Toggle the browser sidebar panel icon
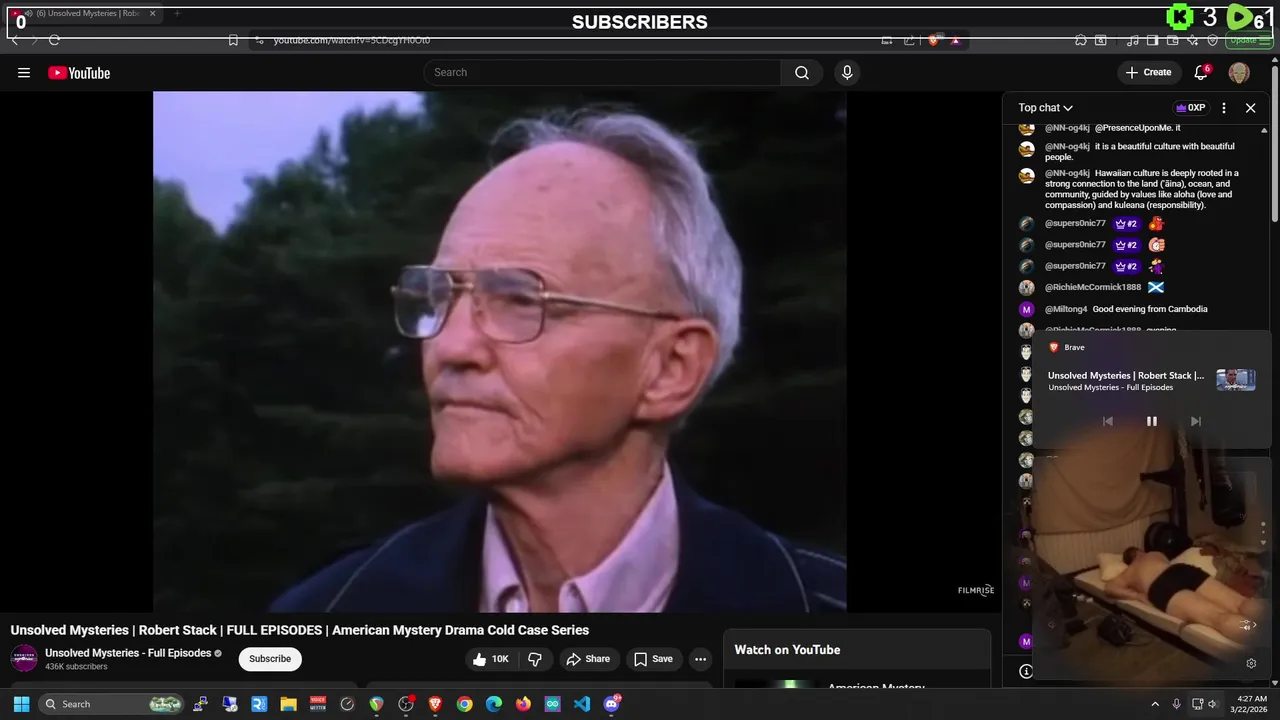 [x=1152, y=40]
